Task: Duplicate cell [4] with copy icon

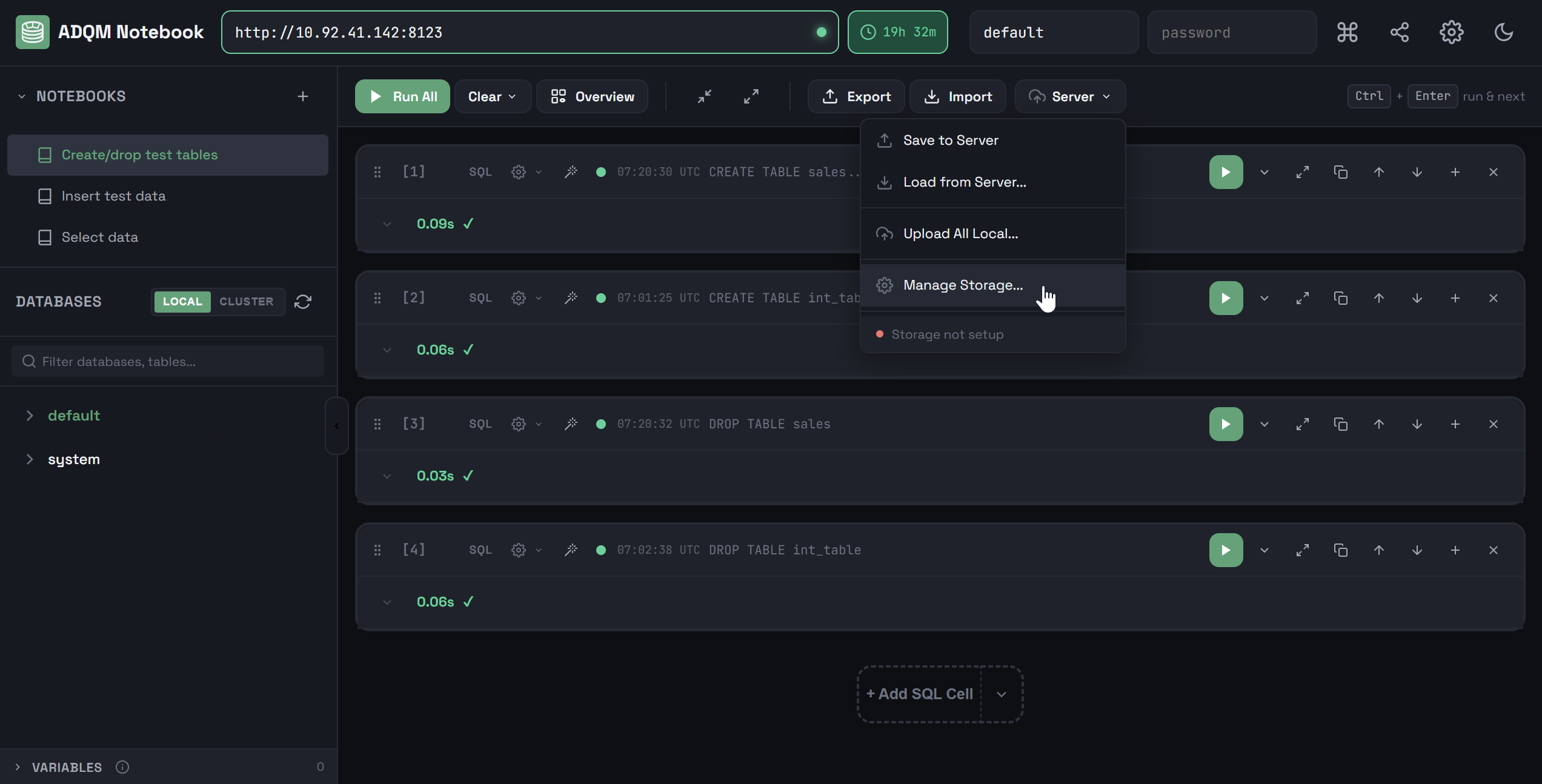Action: [1340, 550]
